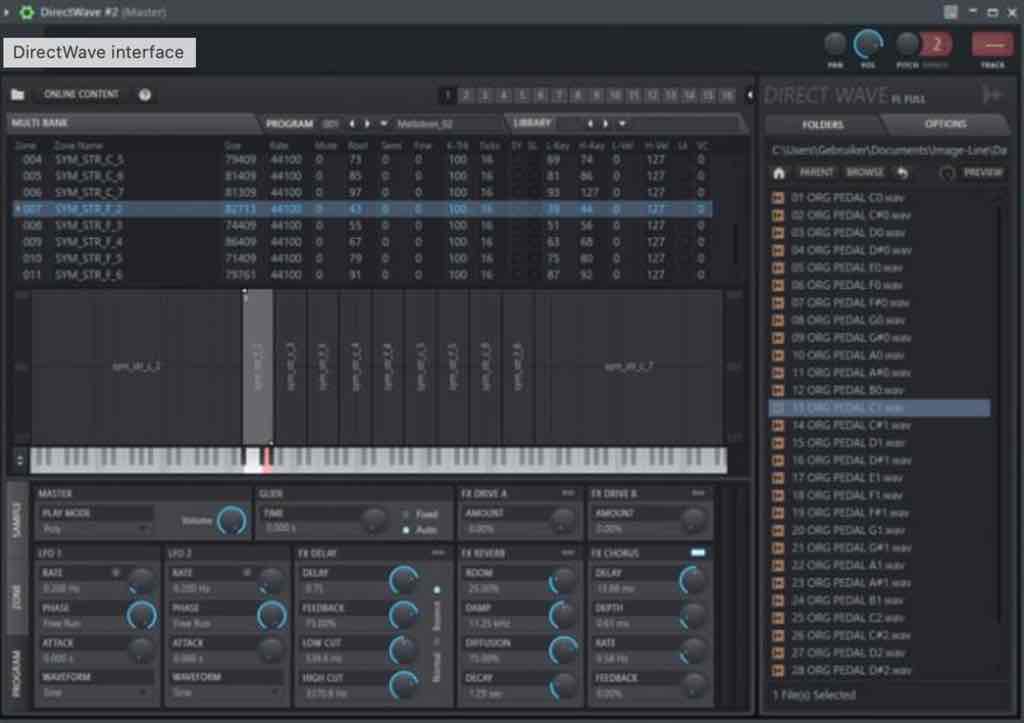The image size is (1024, 723).
Task: Adjust the channel PAN knob
Action: point(835,44)
